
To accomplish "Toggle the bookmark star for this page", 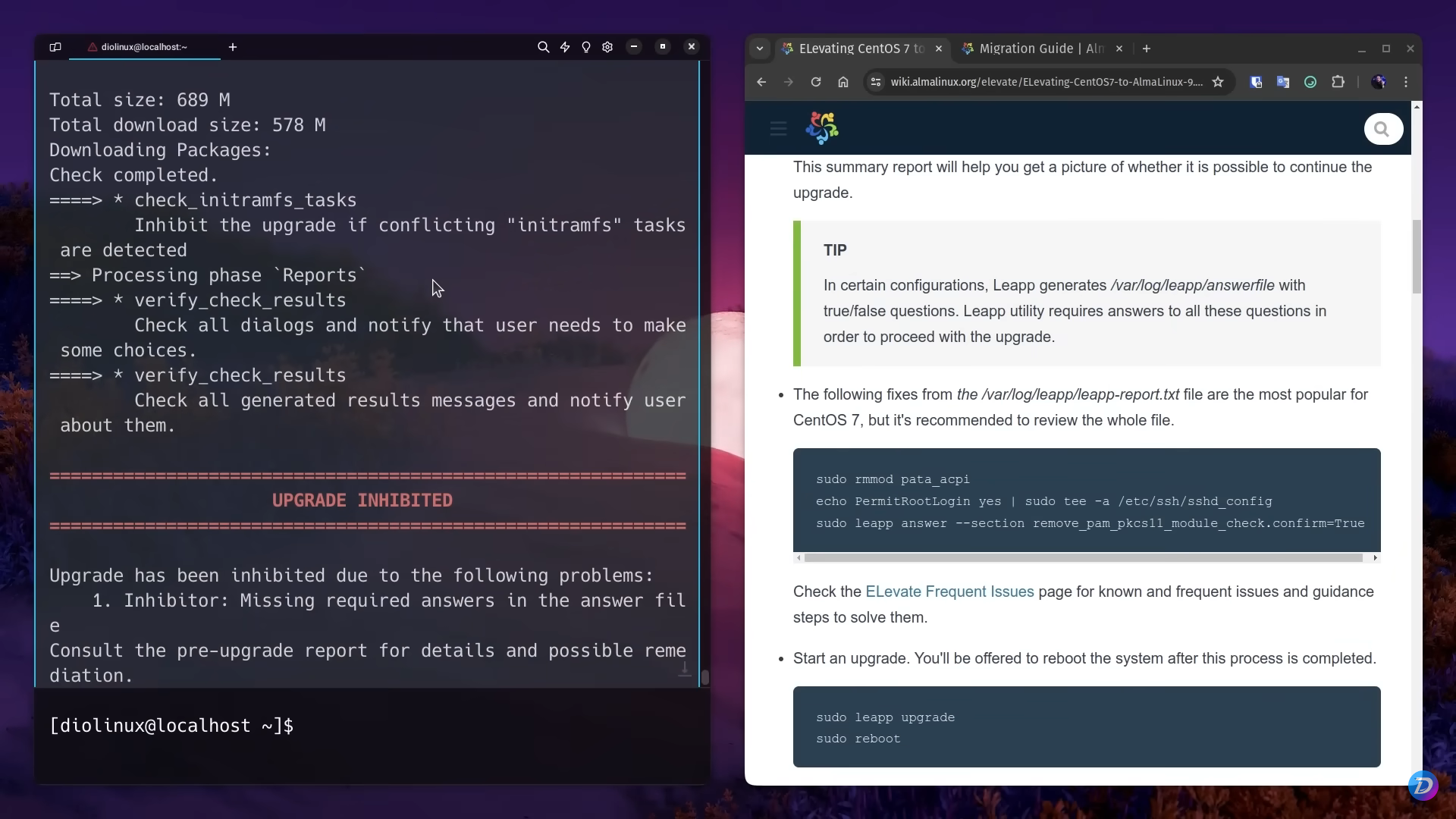I will pyautogui.click(x=1218, y=82).
